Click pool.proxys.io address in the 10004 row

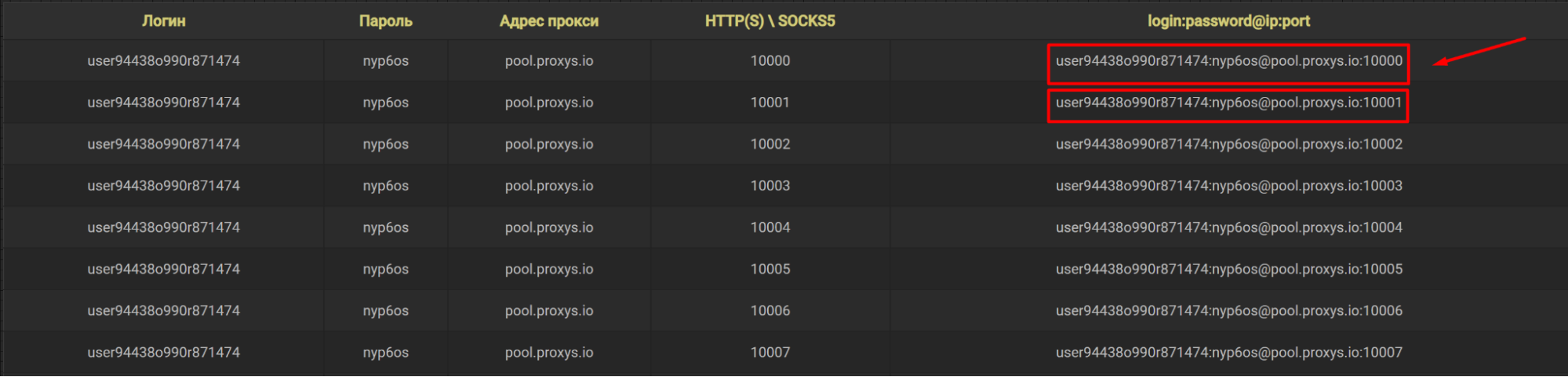click(549, 227)
